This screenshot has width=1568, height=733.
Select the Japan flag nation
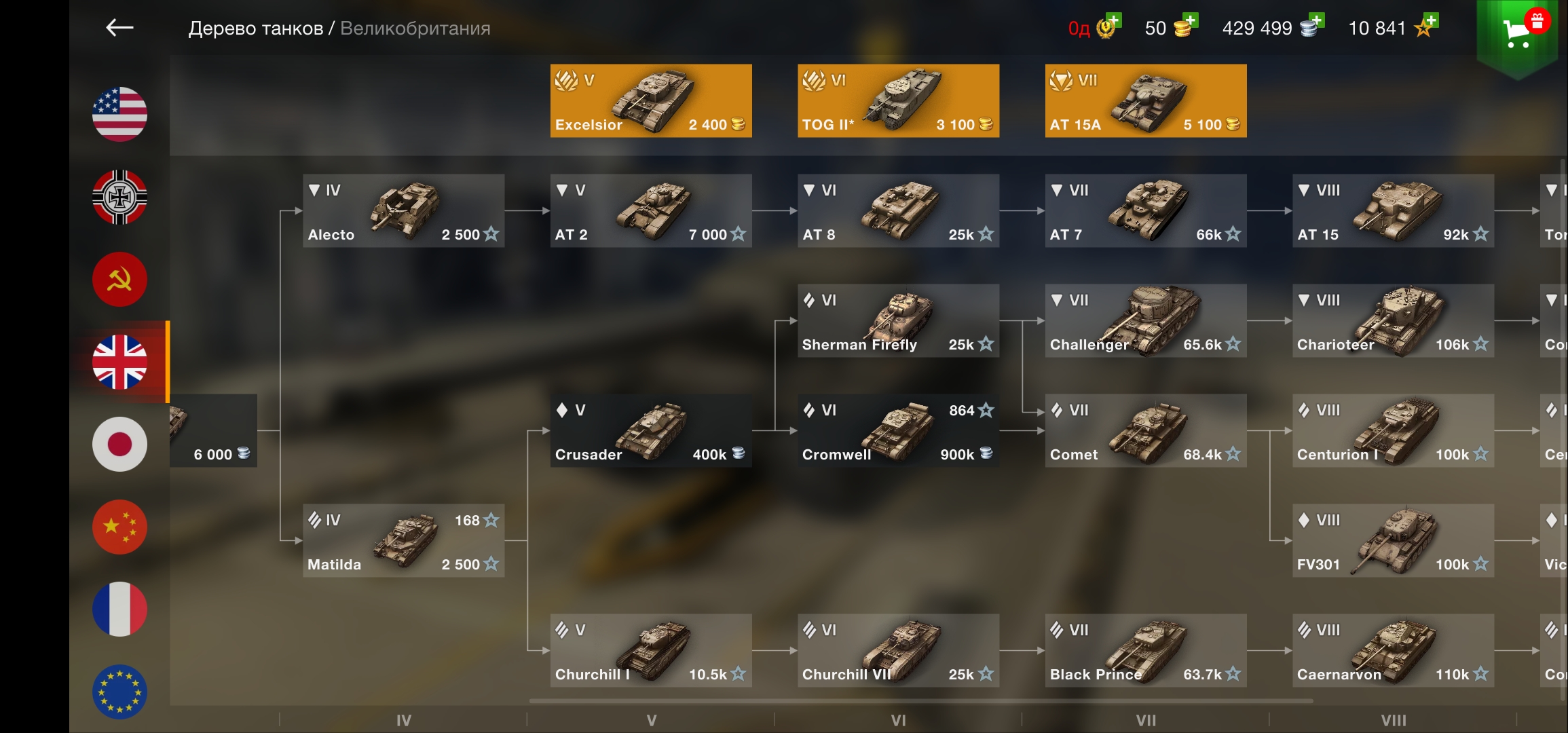tap(119, 444)
